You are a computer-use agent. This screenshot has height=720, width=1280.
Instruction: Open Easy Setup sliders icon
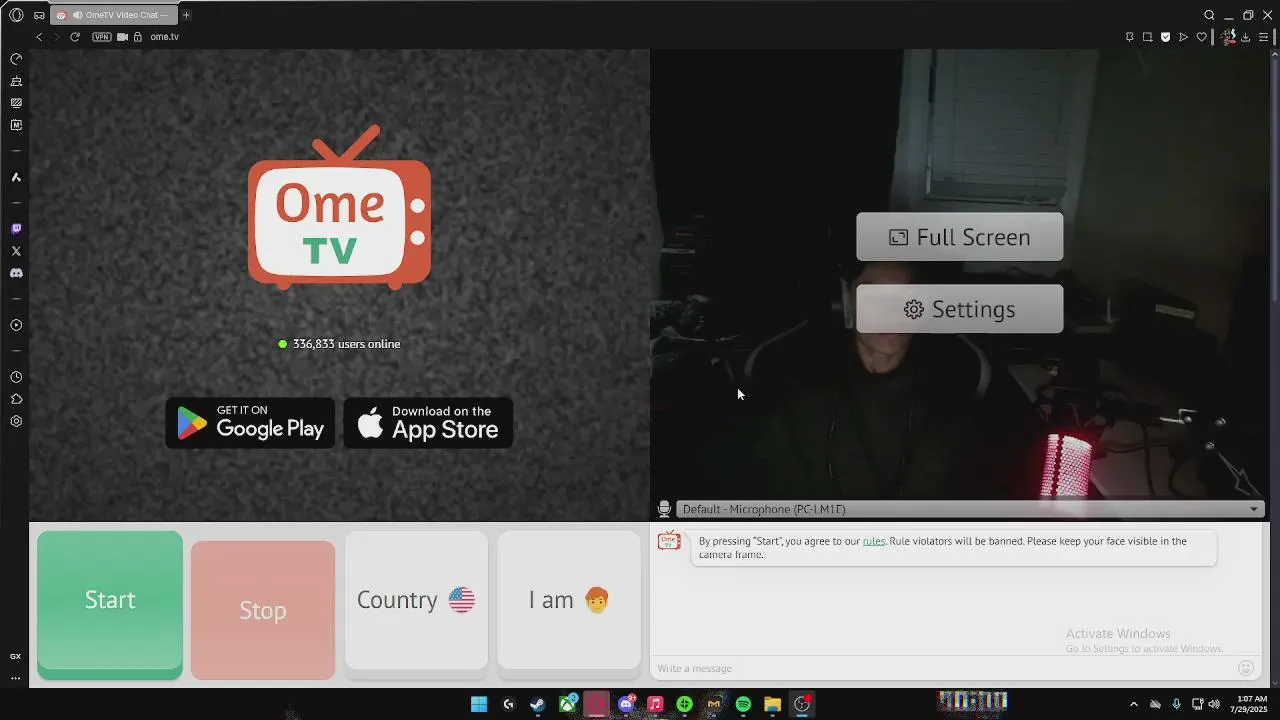click(x=1264, y=37)
